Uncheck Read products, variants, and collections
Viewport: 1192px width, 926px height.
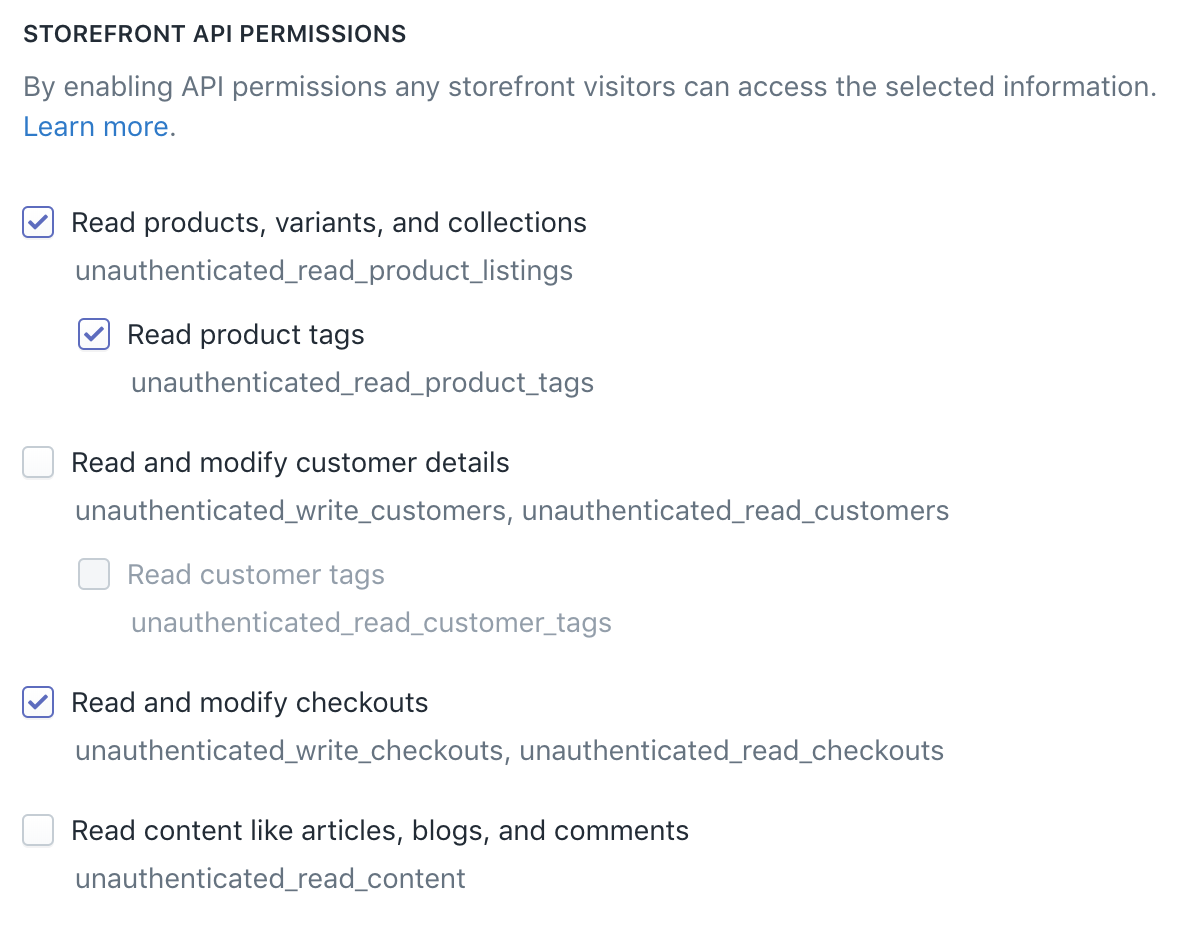37,222
